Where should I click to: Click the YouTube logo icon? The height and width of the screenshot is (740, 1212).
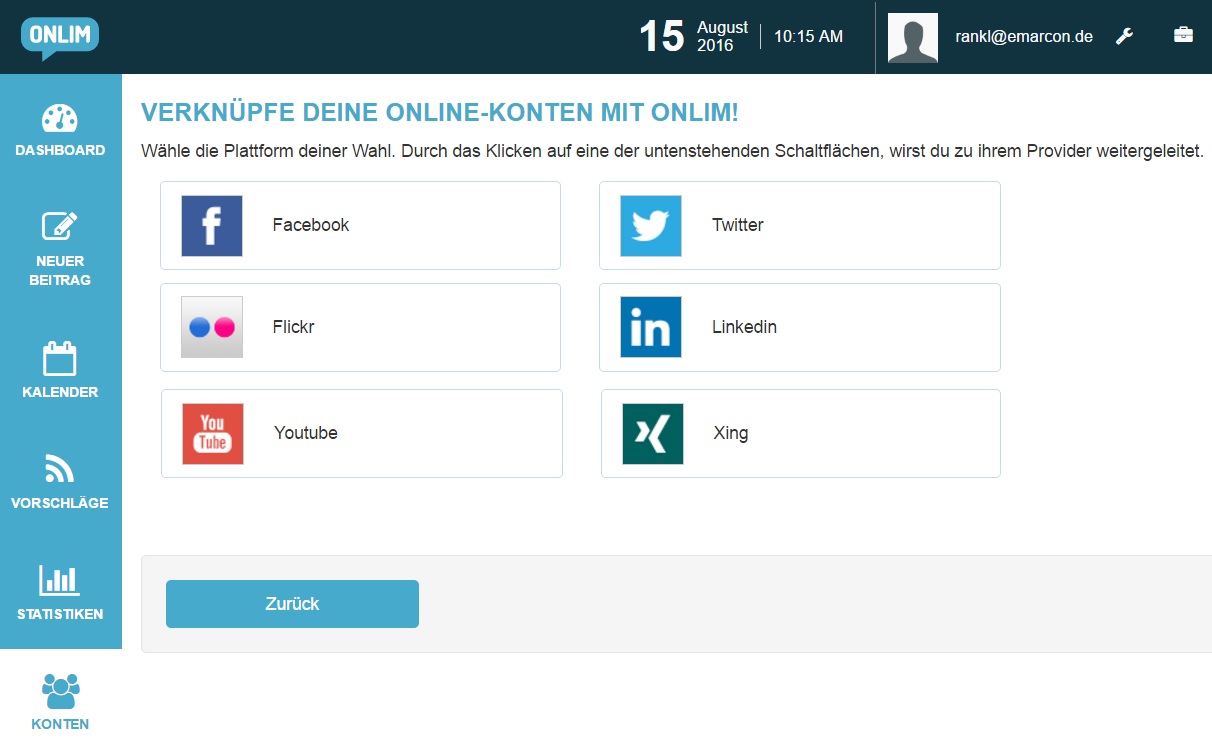[x=213, y=434]
